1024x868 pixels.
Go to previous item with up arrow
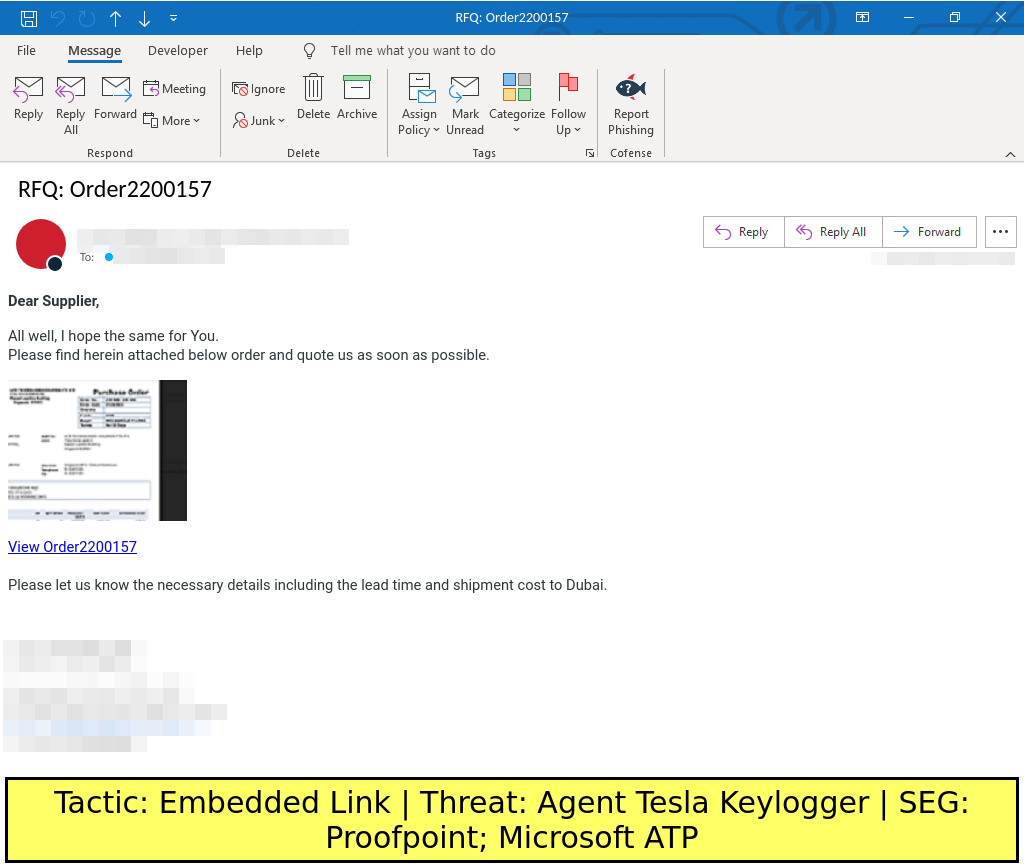[x=116, y=18]
